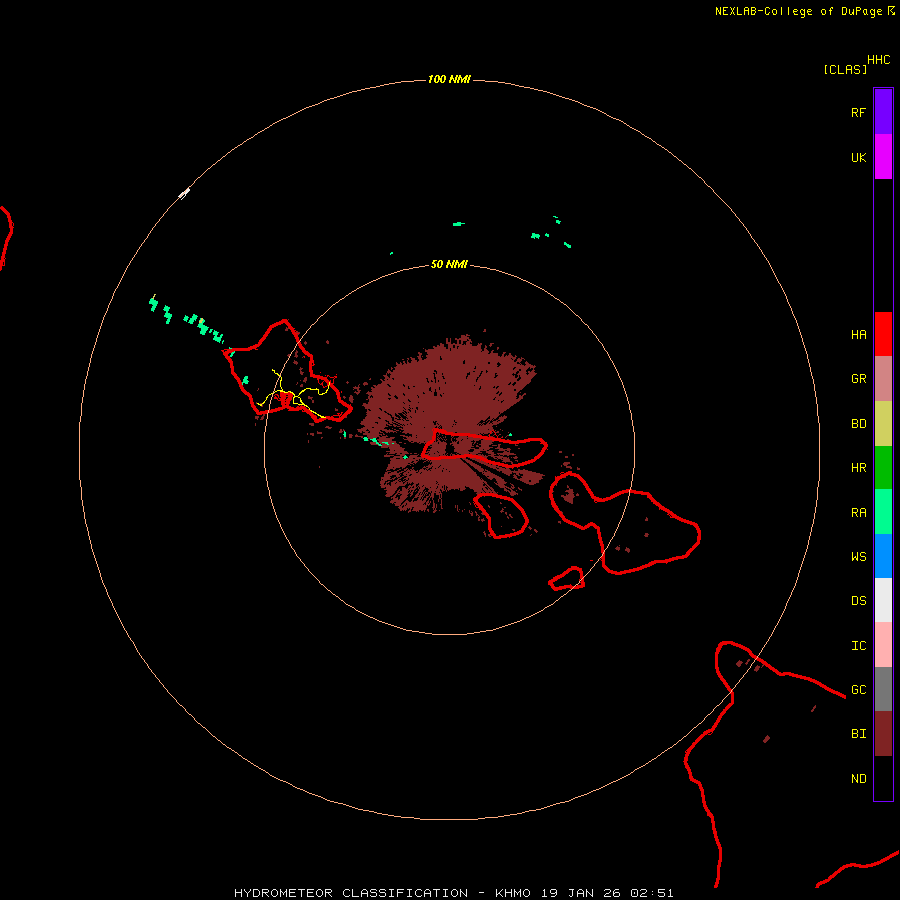Click the RF legend label
The width and height of the screenshot is (900, 900).
tap(858, 112)
